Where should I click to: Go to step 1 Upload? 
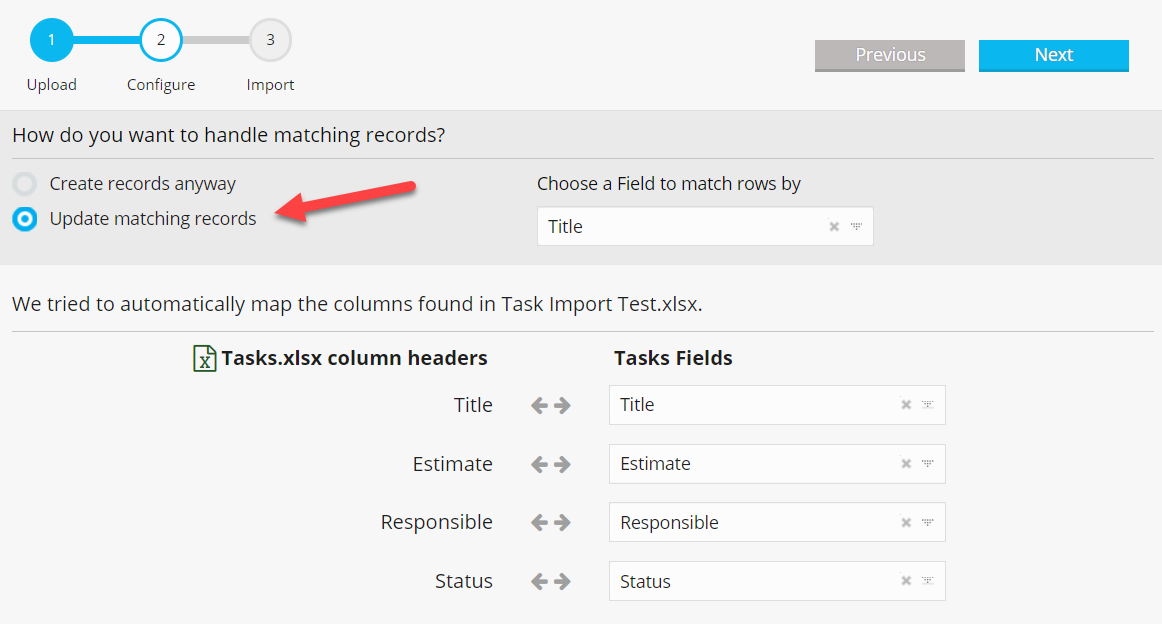[51, 41]
